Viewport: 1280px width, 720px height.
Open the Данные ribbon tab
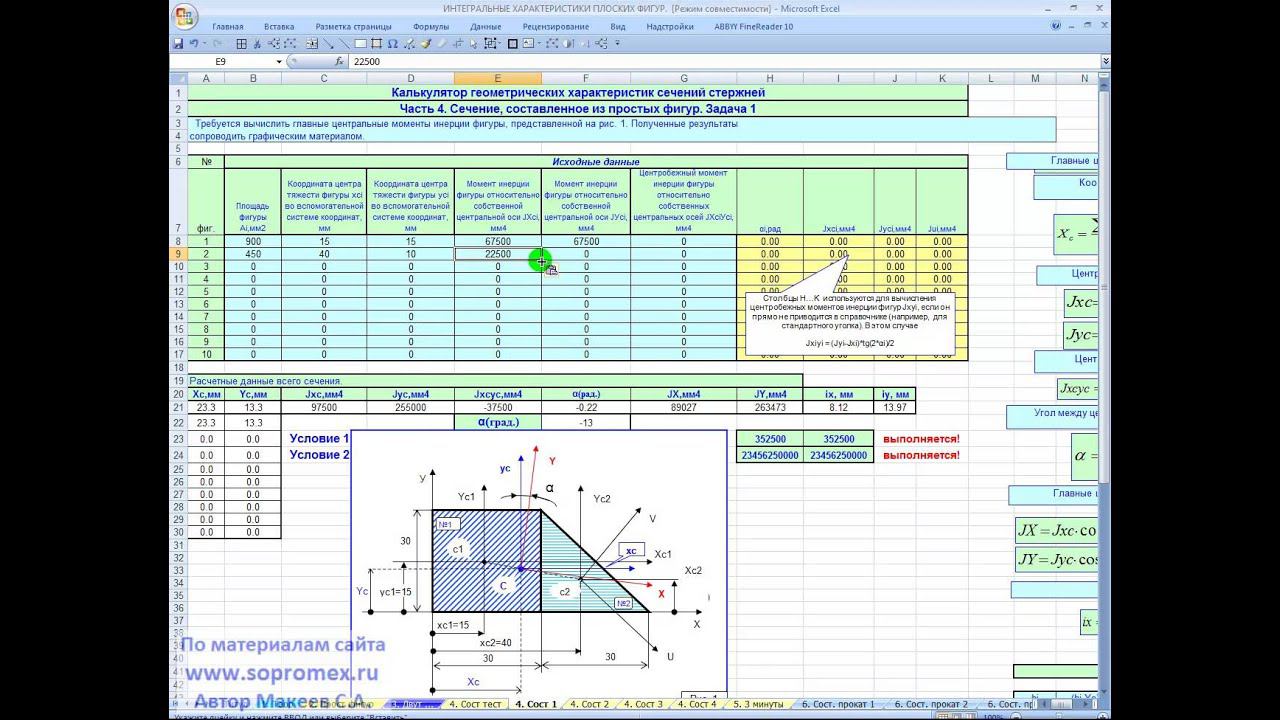(485, 27)
